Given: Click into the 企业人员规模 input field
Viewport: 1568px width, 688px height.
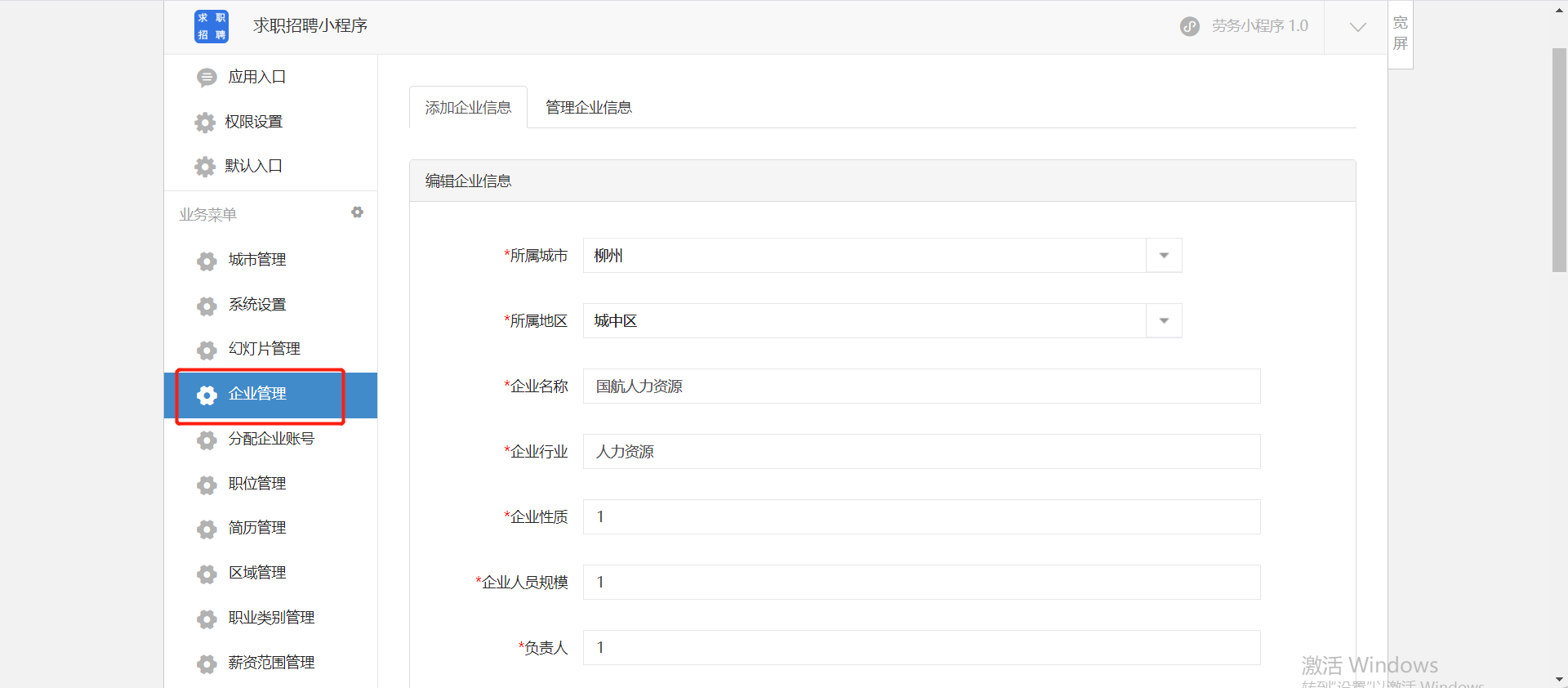Looking at the screenshot, I should [921, 583].
